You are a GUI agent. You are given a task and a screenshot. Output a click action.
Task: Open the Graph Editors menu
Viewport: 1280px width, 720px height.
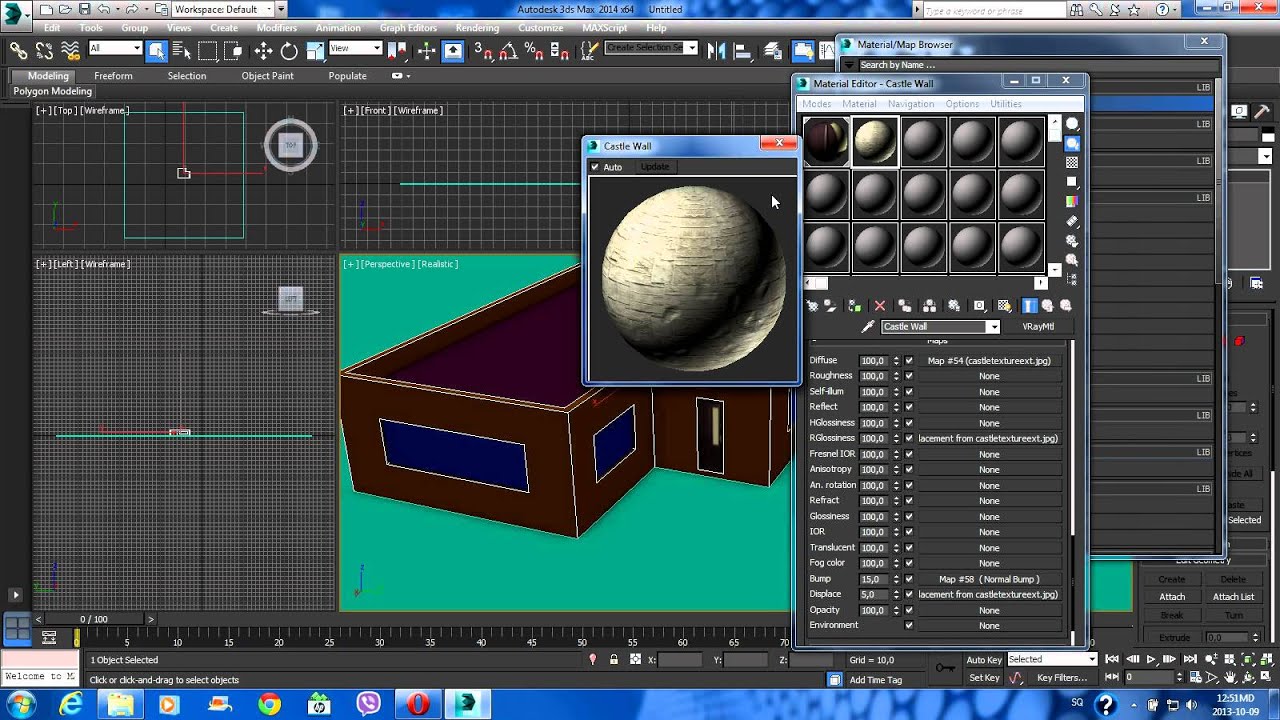[x=408, y=28]
